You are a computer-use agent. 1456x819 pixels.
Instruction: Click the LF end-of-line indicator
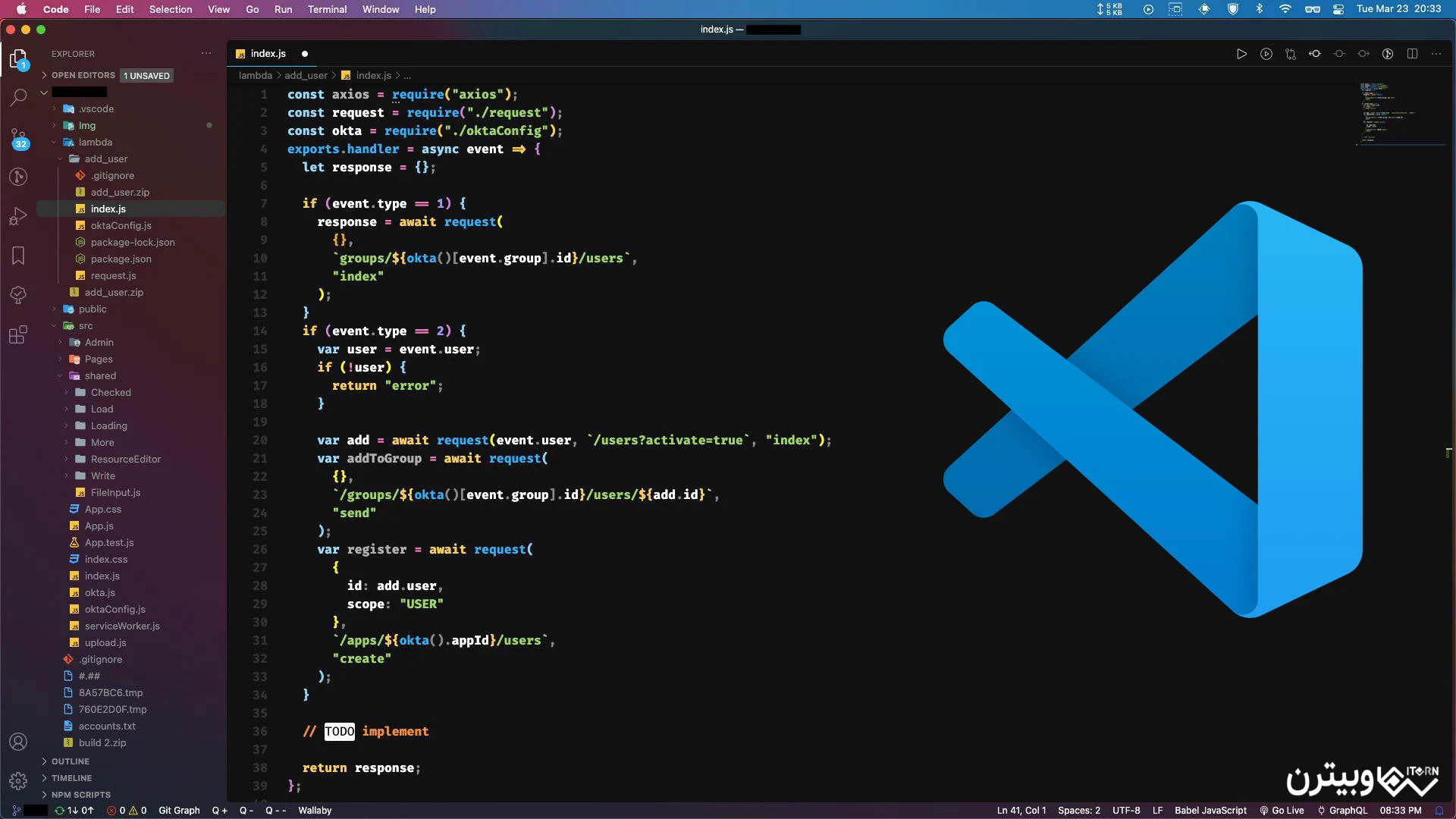point(1157,810)
